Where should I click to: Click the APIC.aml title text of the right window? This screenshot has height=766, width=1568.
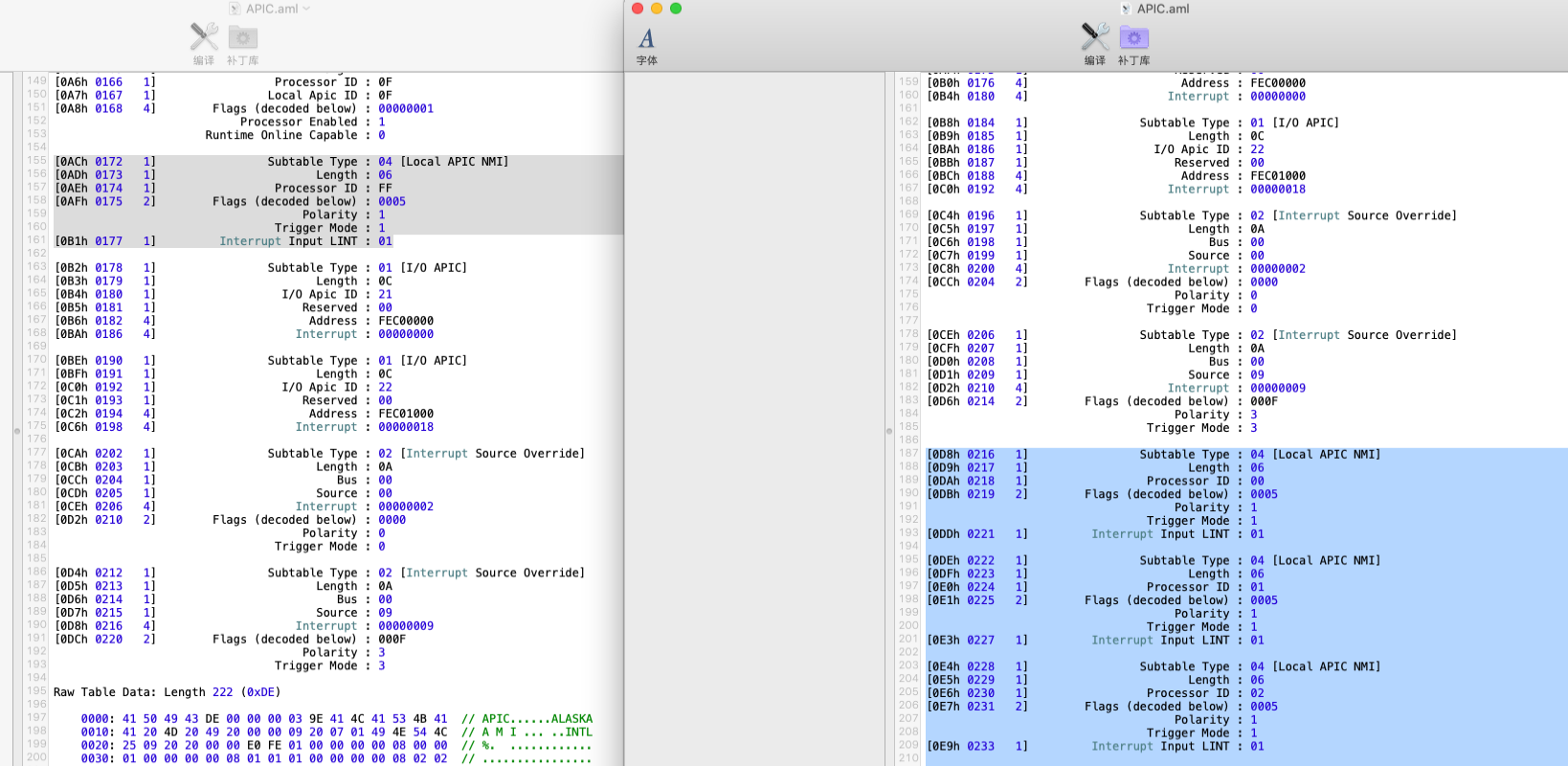tap(1163, 9)
